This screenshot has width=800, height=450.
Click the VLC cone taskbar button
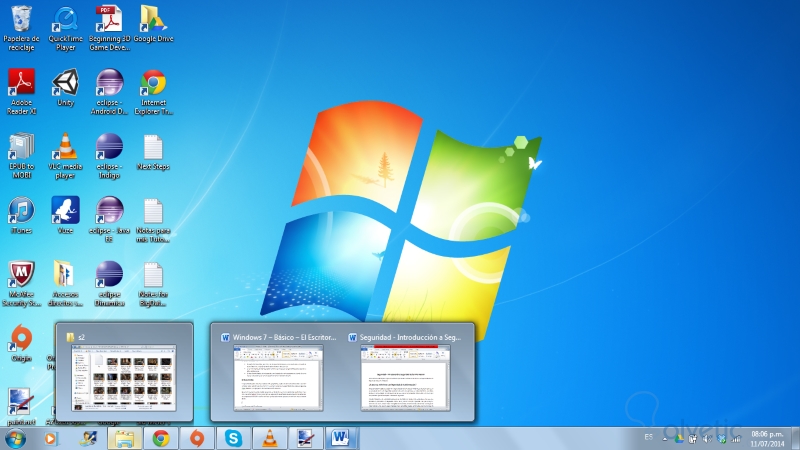pos(269,439)
